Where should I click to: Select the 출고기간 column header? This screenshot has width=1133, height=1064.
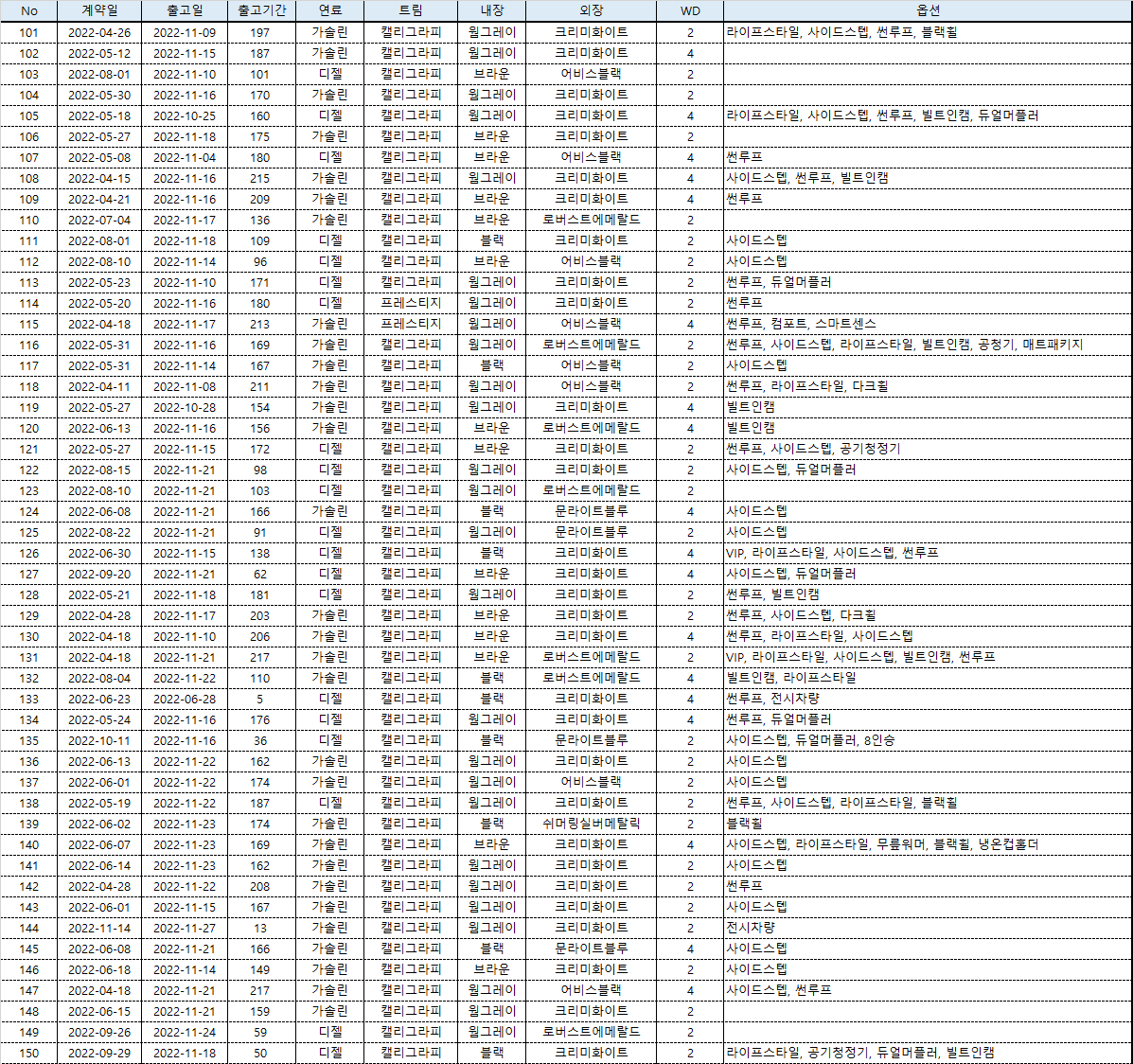pyautogui.click(x=261, y=10)
